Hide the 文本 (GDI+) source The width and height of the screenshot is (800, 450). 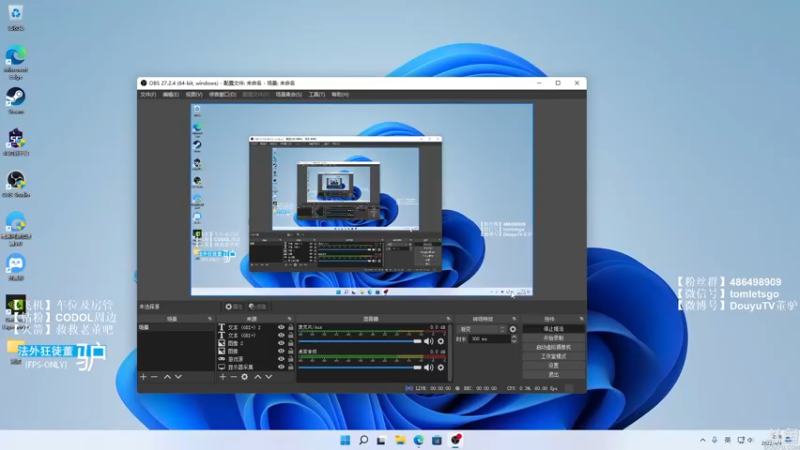[x=281, y=335]
